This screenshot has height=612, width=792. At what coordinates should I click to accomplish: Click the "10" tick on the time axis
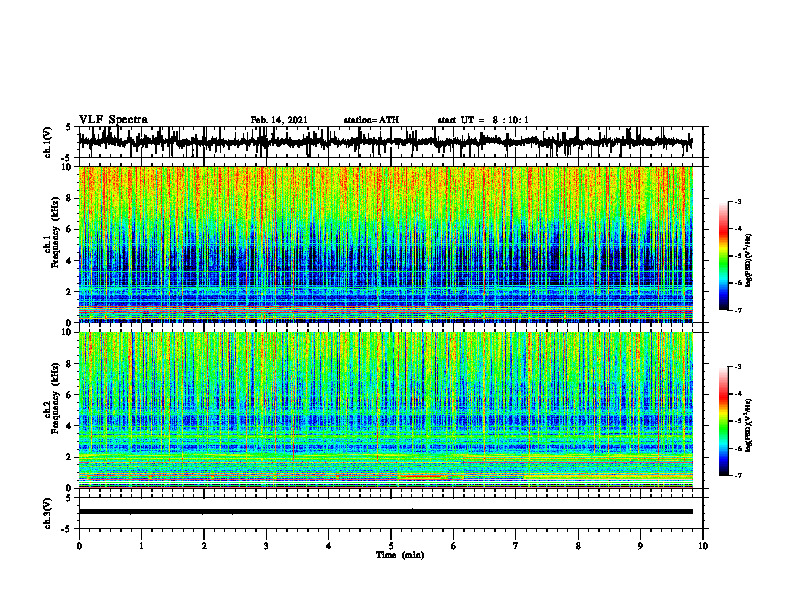pos(703,546)
